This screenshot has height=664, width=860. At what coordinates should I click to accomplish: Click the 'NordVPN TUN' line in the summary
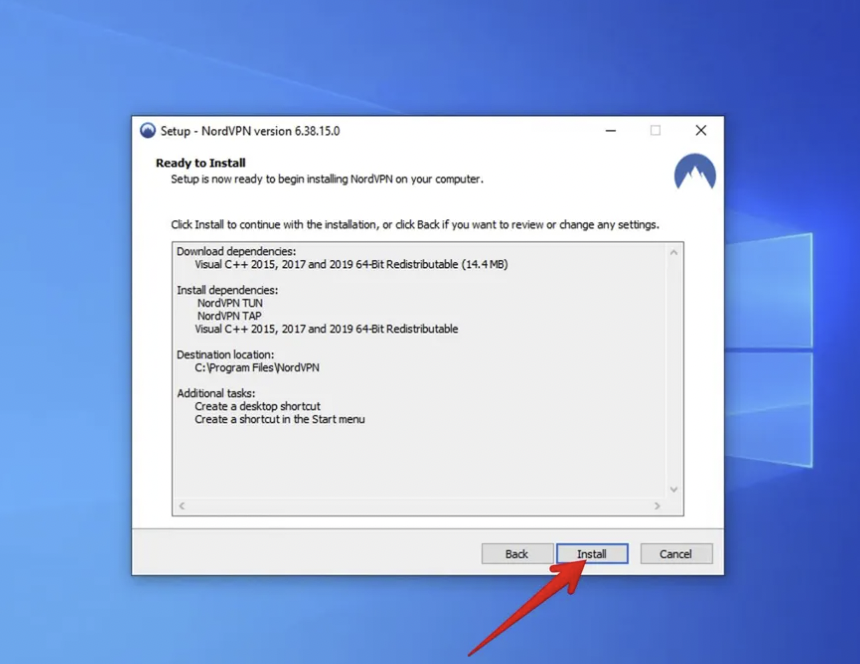(230, 303)
